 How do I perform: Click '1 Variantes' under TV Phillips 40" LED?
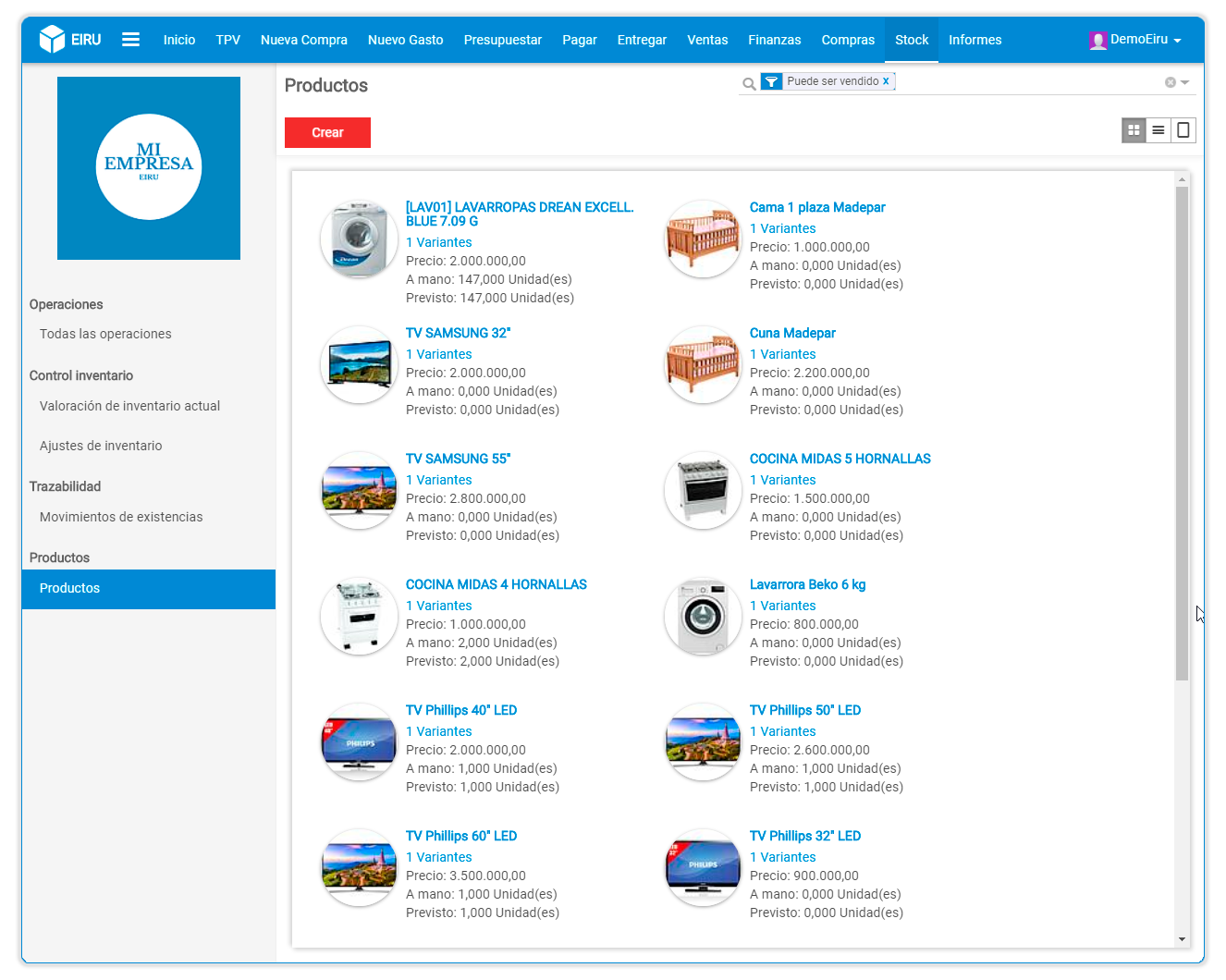[439, 731]
